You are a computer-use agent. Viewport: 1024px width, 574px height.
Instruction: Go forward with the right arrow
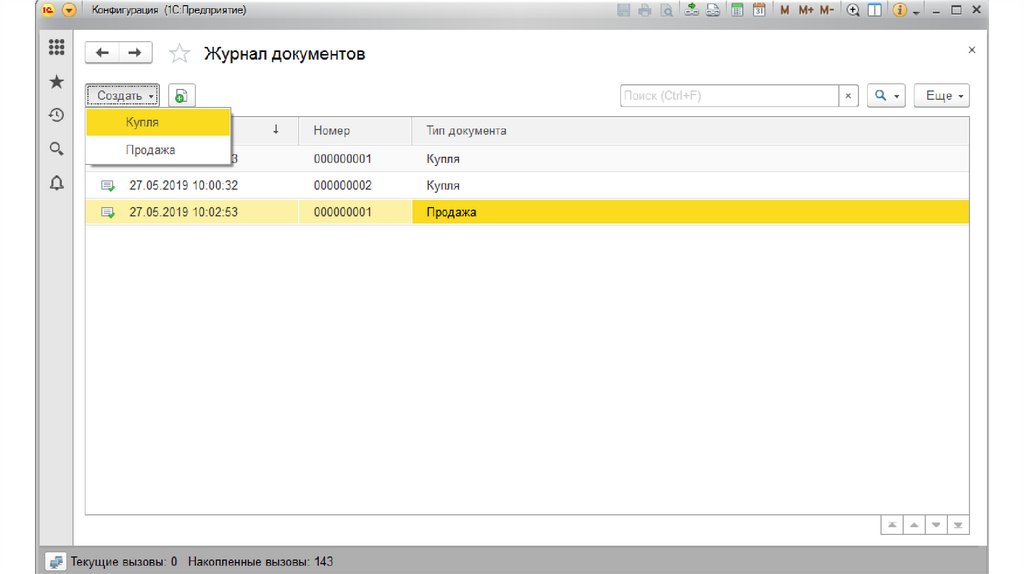click(x=135, y=53)
